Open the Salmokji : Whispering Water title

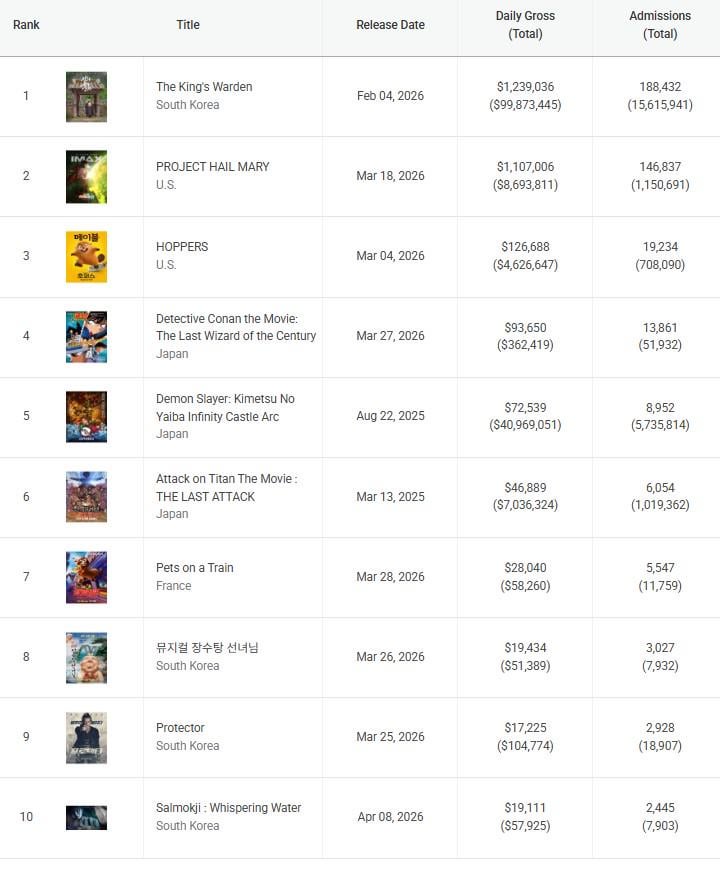pyautogui.click(x=228, y=808)
